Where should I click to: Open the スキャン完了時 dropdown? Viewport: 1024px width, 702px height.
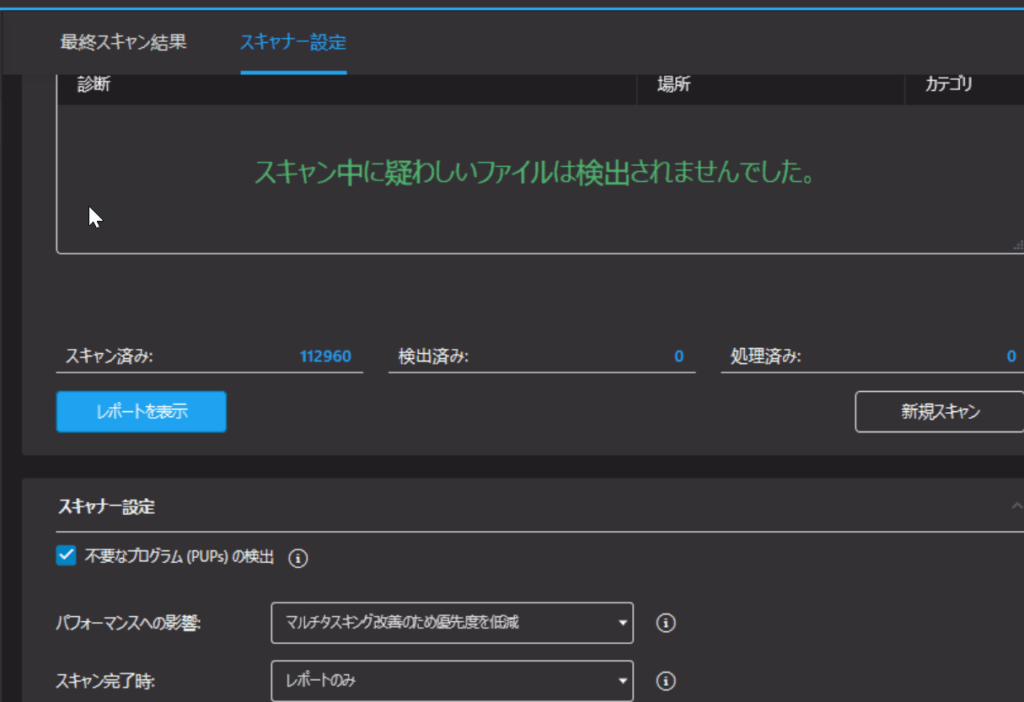click(x=452, y=681)
